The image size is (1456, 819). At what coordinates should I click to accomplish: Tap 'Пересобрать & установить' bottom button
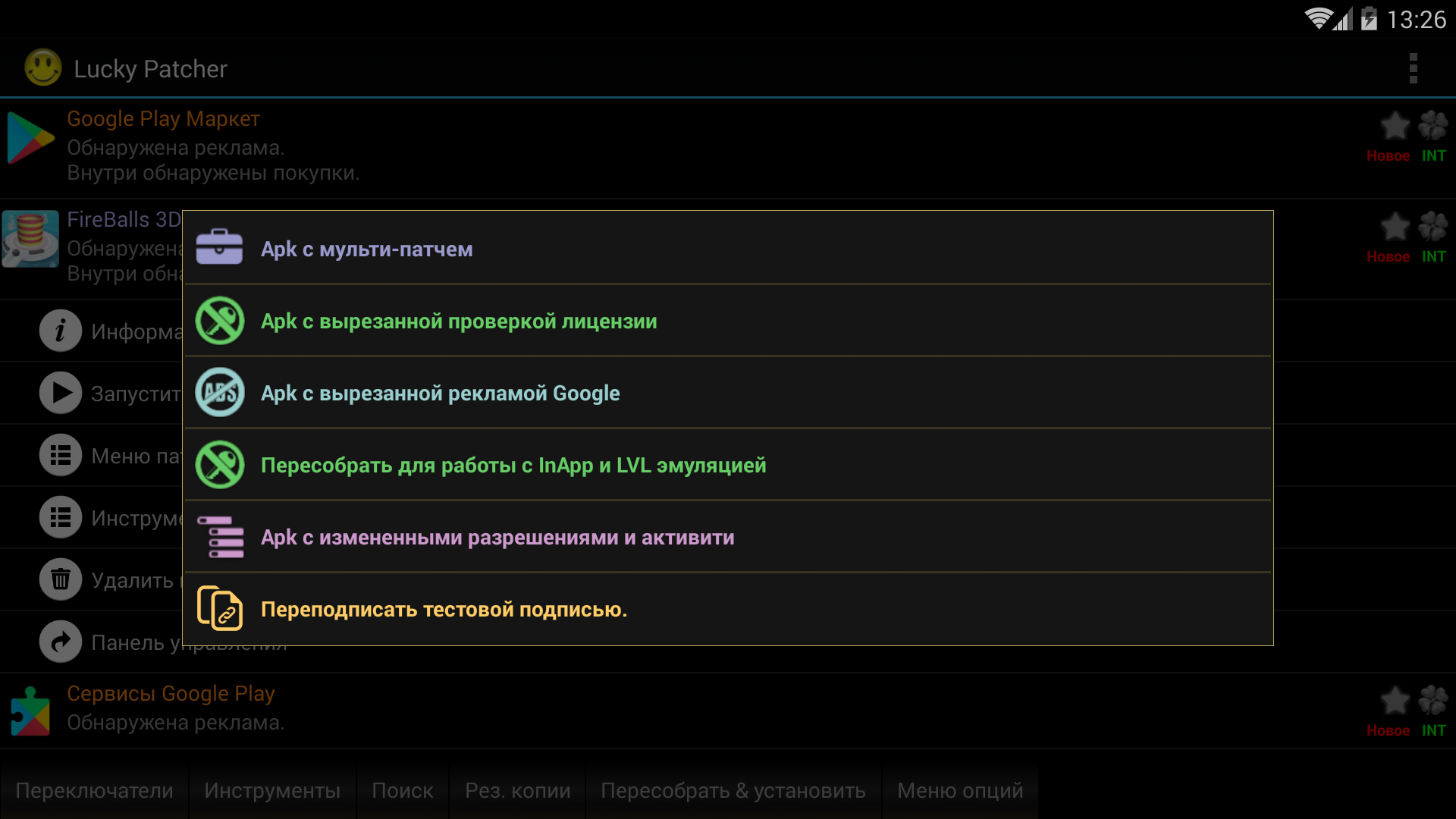click(733, 791)
